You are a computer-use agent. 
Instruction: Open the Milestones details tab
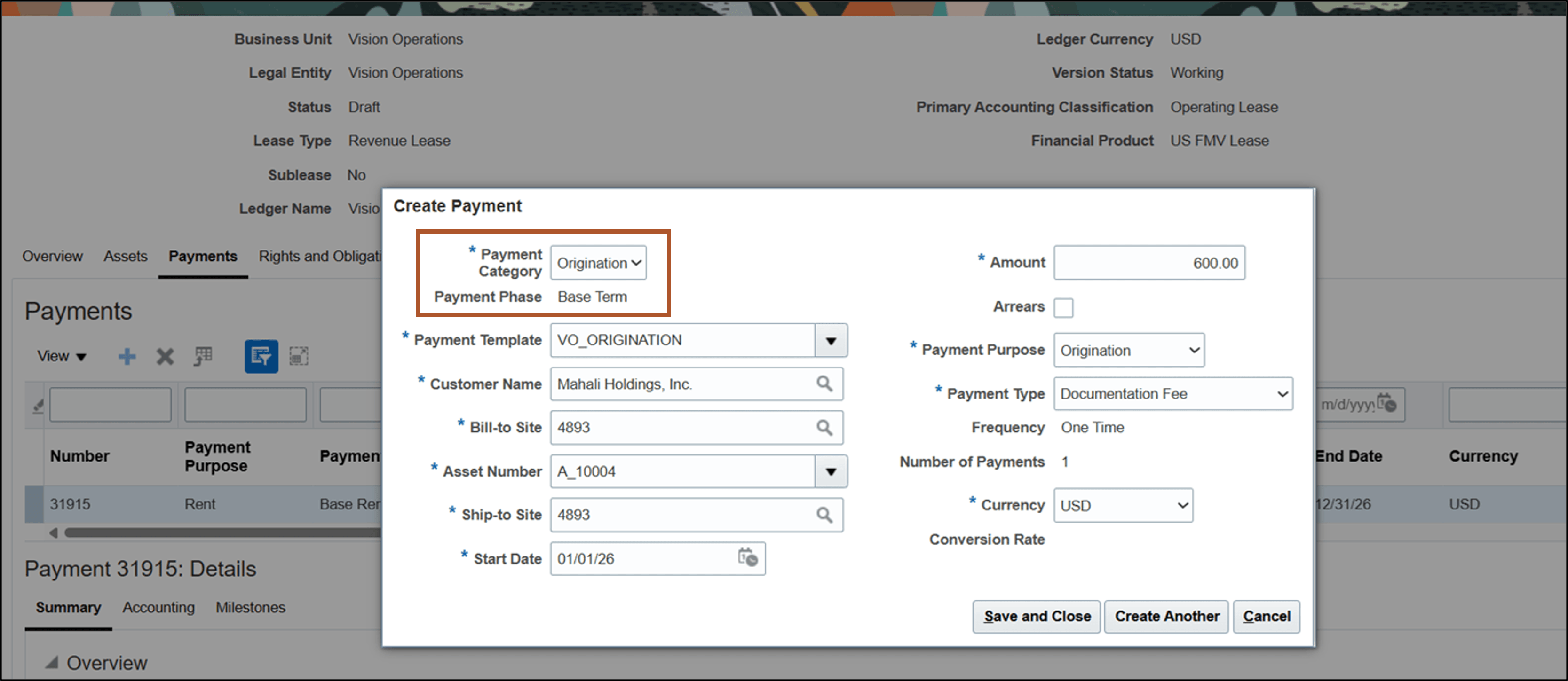click(x=250, y=607)
